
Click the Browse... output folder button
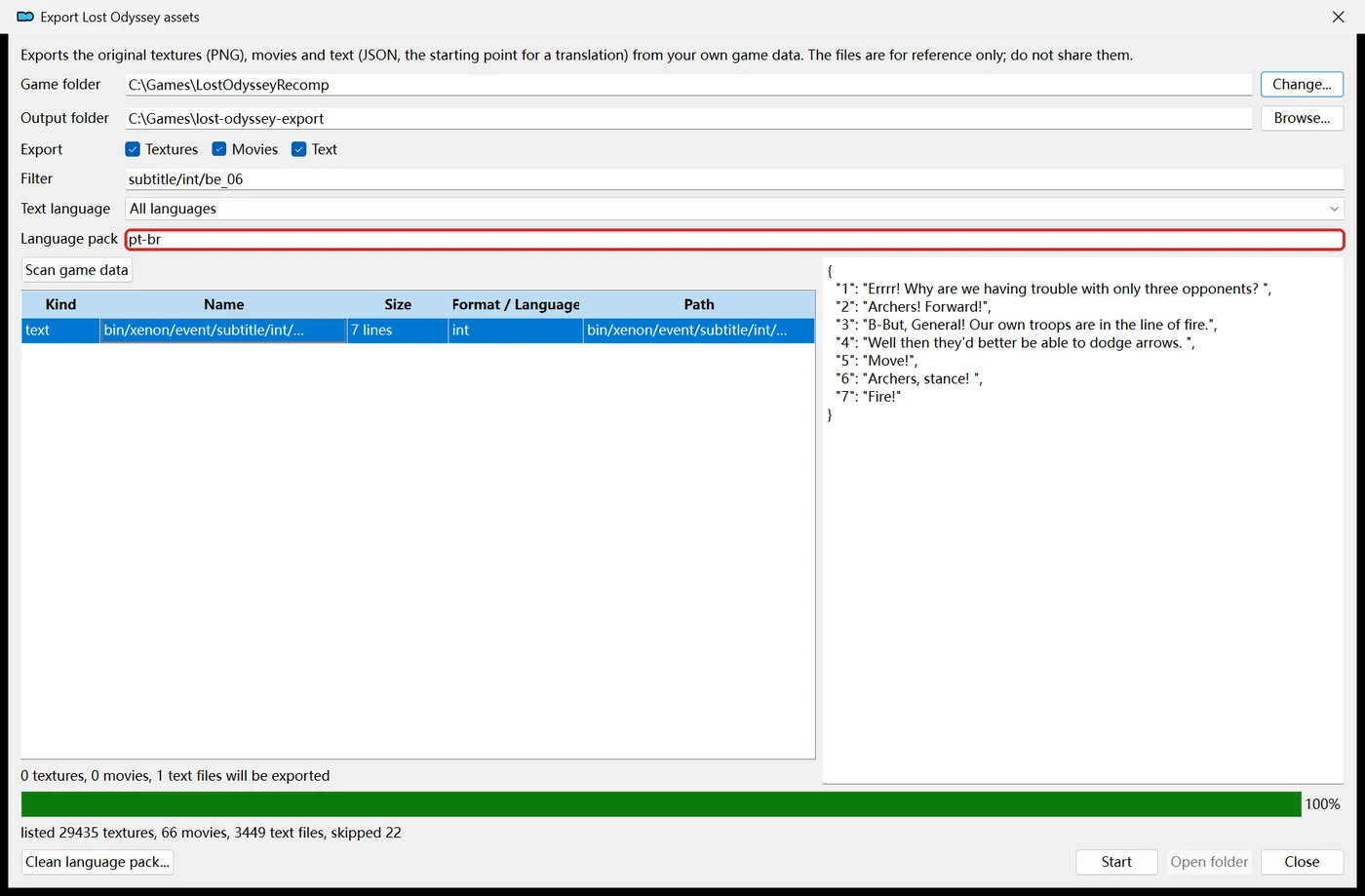1302,118
